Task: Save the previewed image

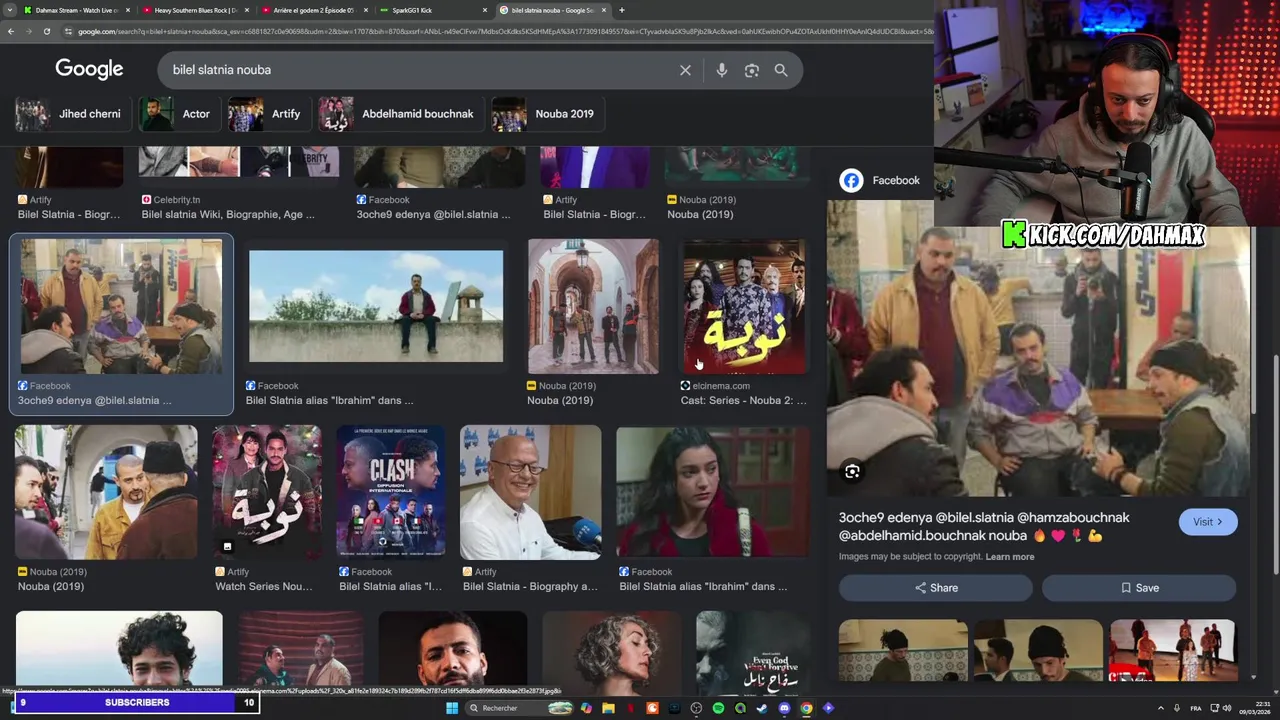Action: pos(1139,588)
